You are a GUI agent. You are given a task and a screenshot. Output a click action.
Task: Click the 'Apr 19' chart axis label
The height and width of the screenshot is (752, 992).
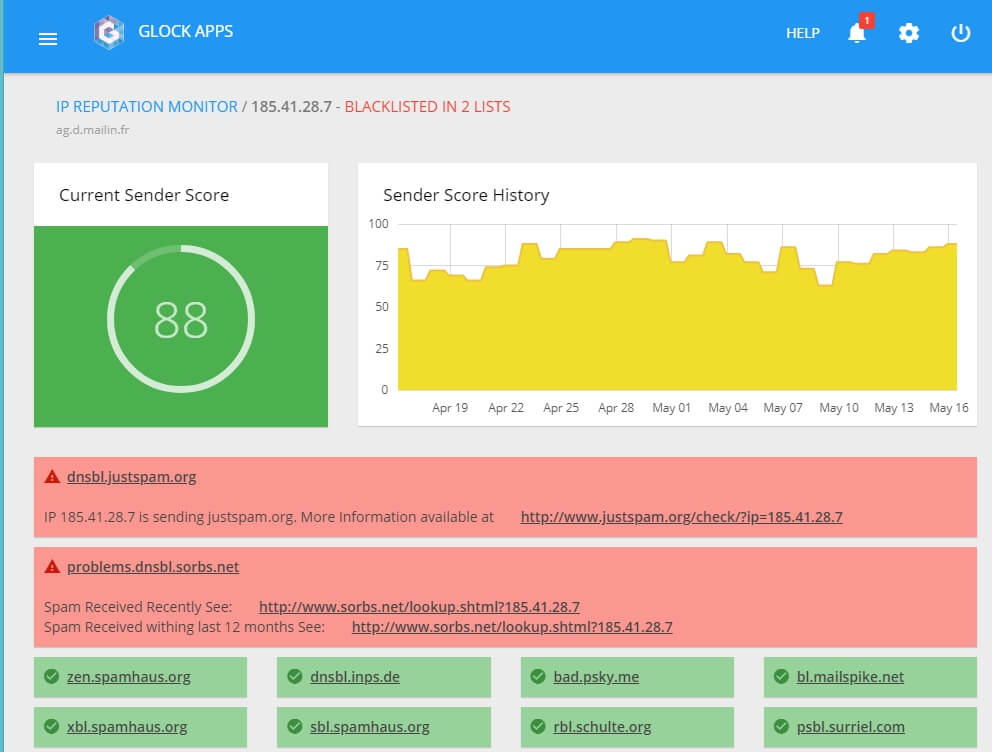click(x=450, y=408)
